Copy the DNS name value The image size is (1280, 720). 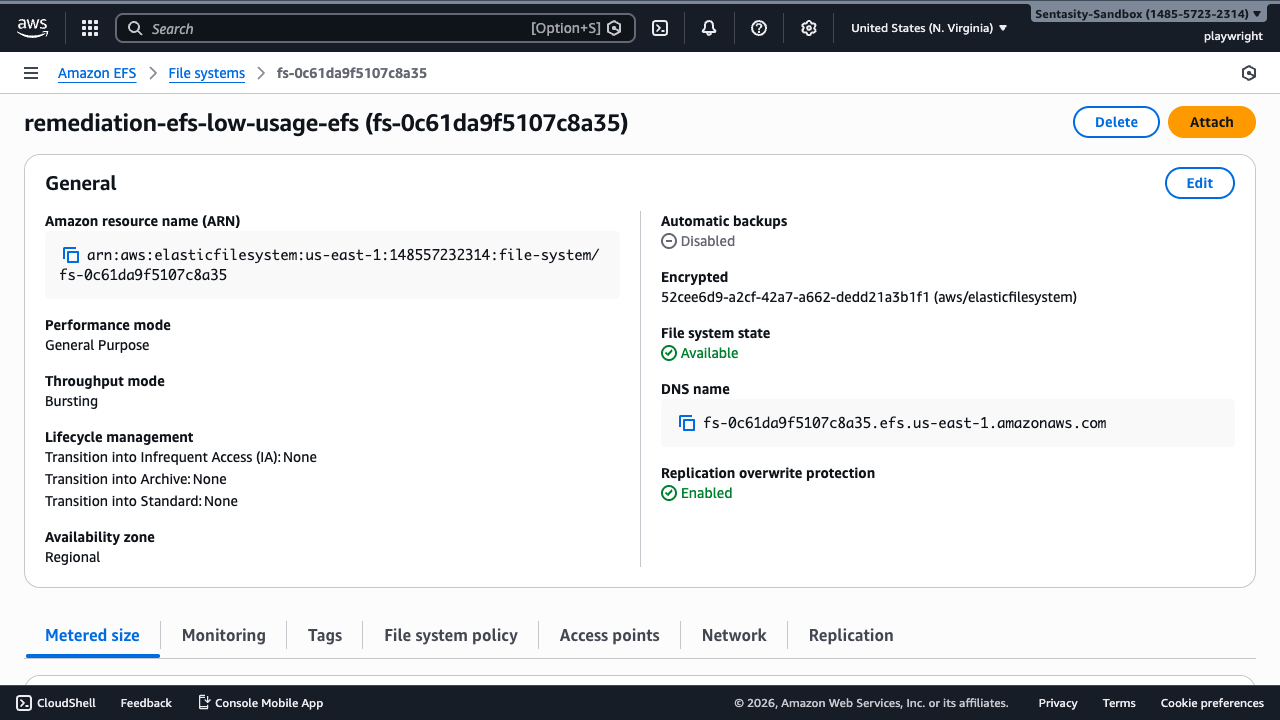pyautogui.click(x=687, y=423)
